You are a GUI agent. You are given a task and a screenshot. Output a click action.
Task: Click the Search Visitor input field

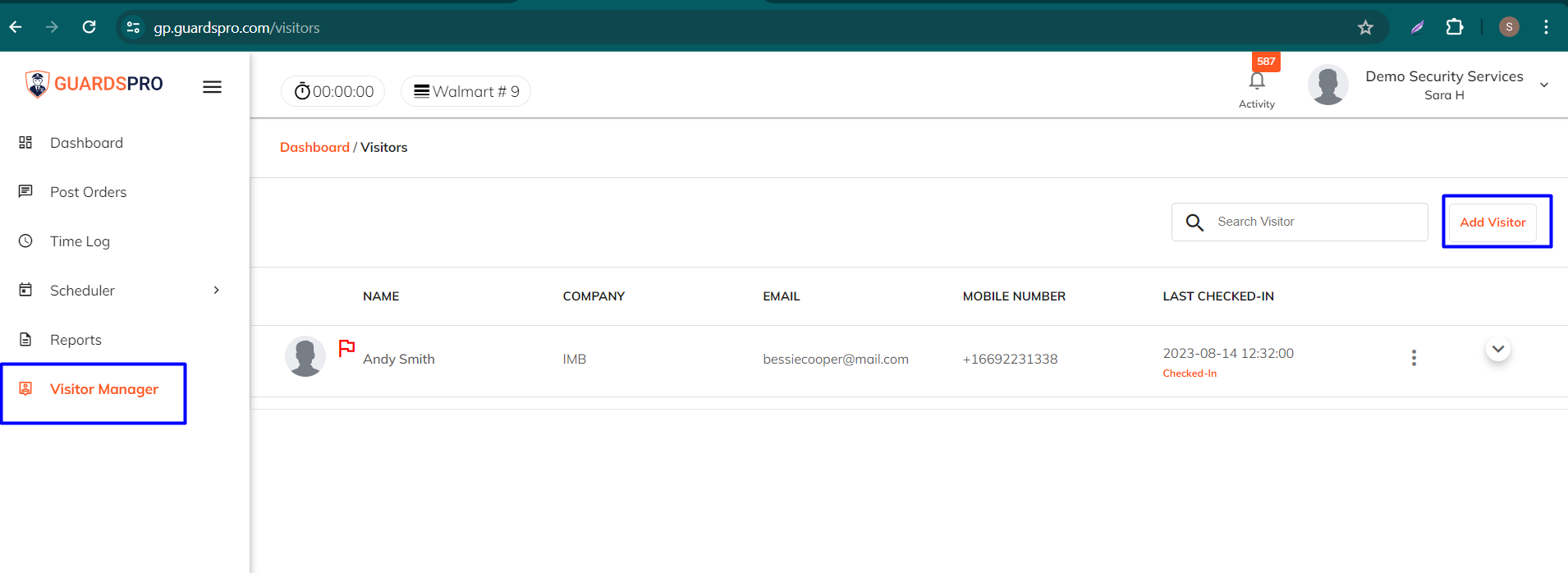point(1300,222)
